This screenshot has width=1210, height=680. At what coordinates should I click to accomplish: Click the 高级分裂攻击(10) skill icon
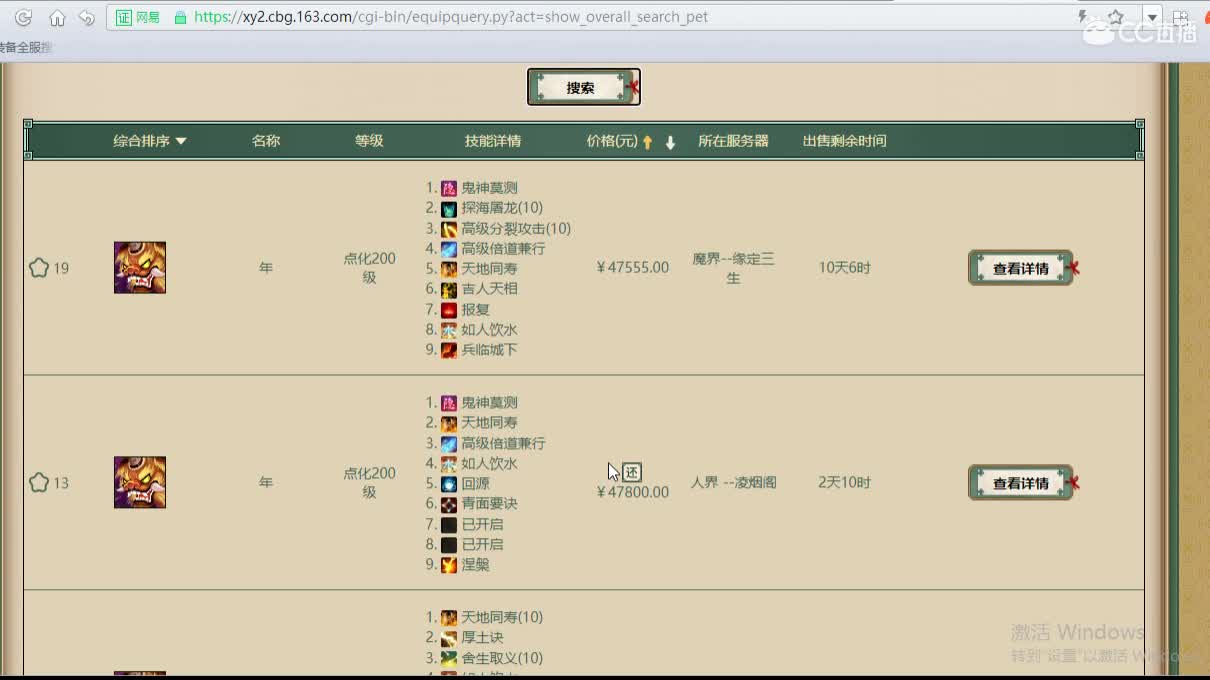449,229
